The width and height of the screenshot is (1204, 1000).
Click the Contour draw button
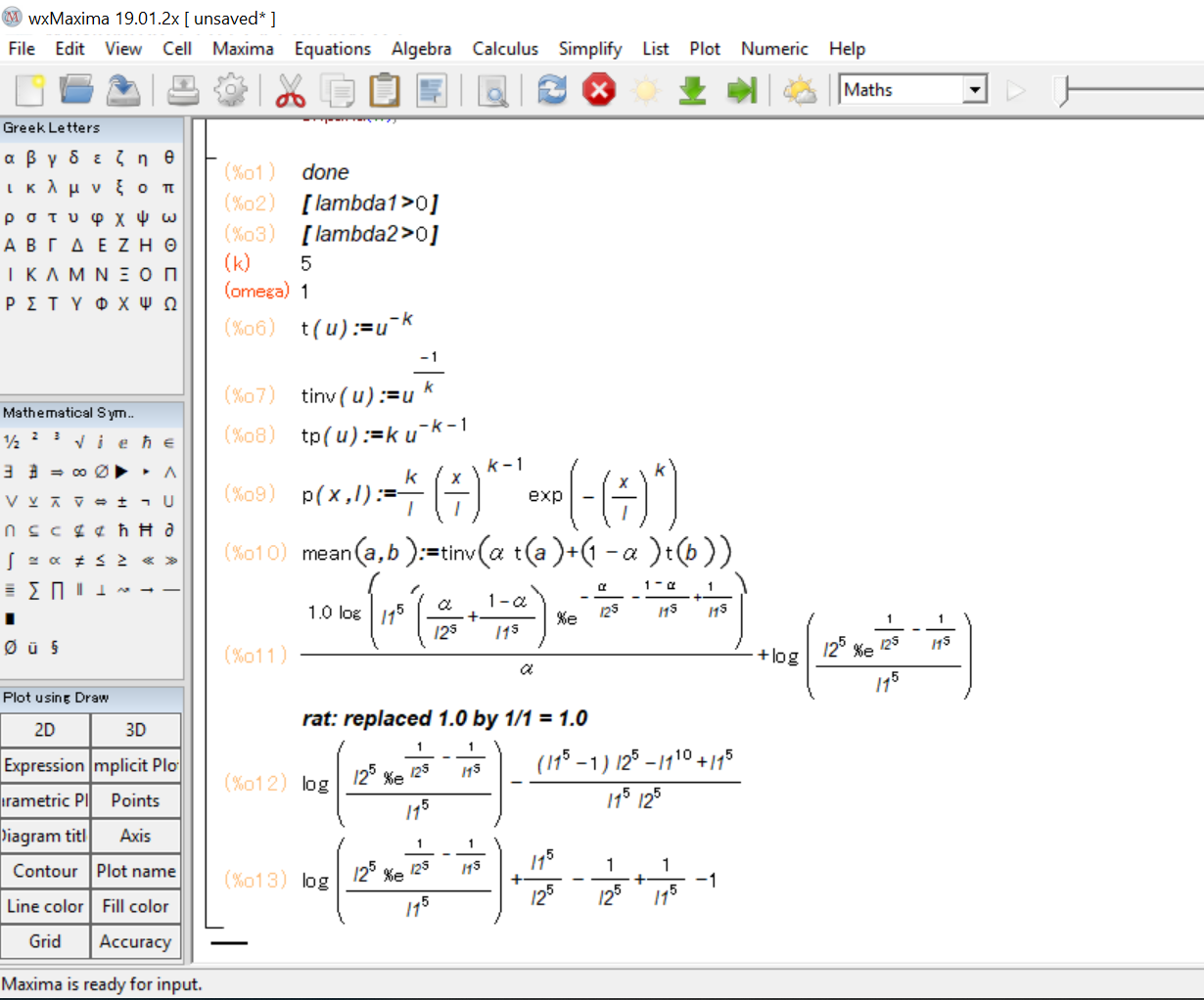45,871
